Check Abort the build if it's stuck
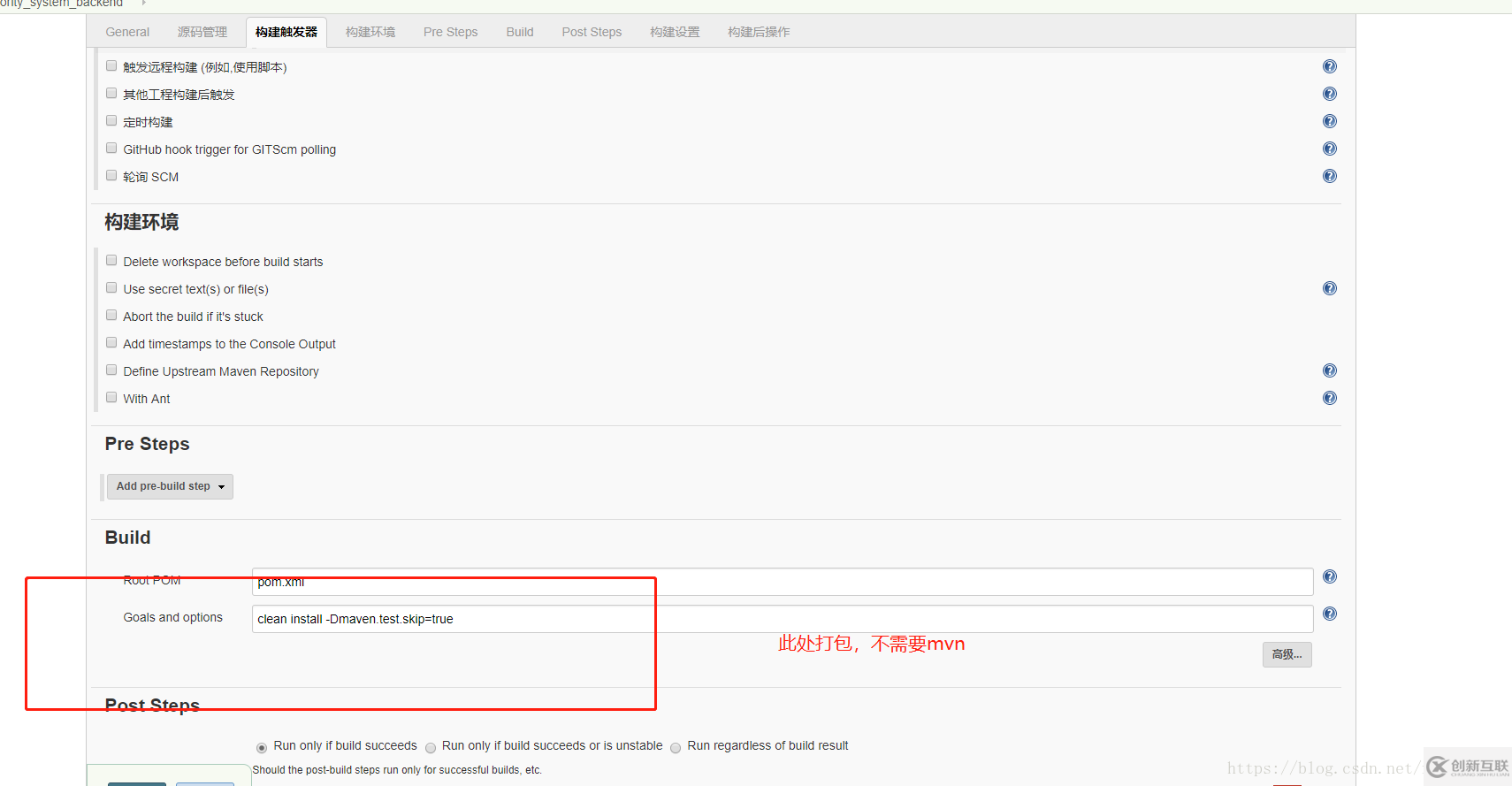The image size is (1512, 786). (x=111, y=315)
